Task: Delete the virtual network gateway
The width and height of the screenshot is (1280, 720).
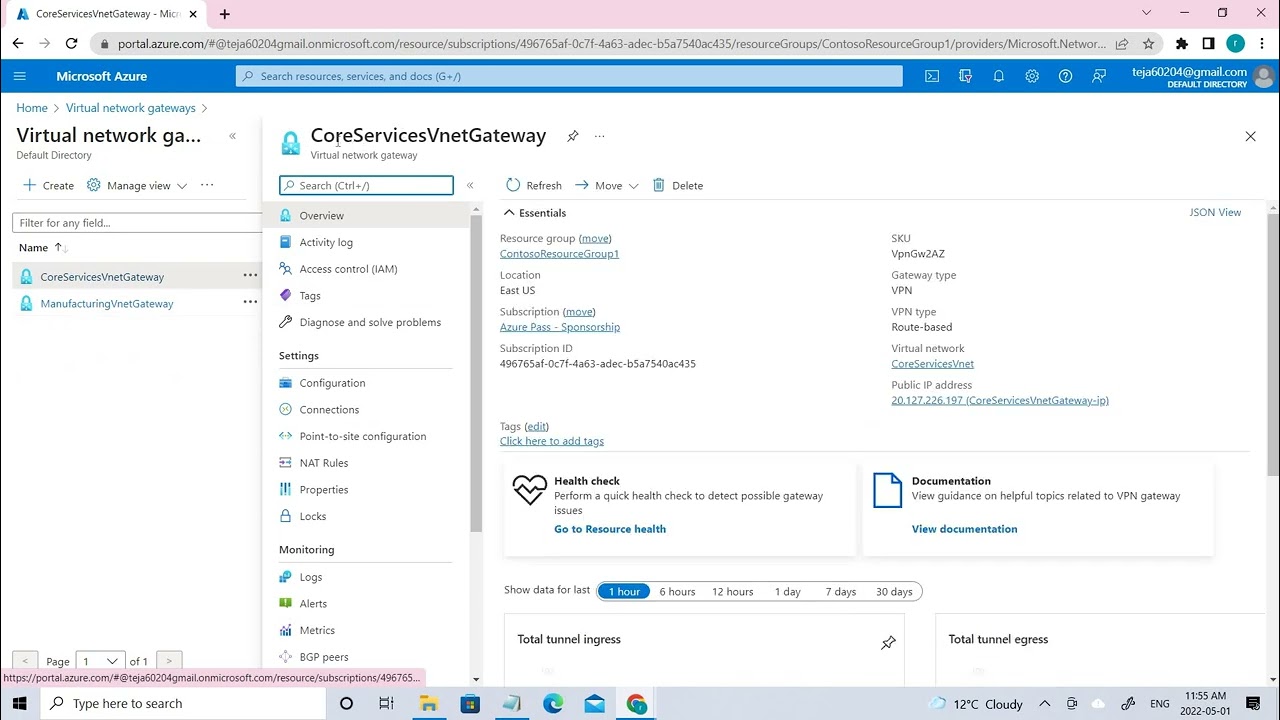Action: 678,185
